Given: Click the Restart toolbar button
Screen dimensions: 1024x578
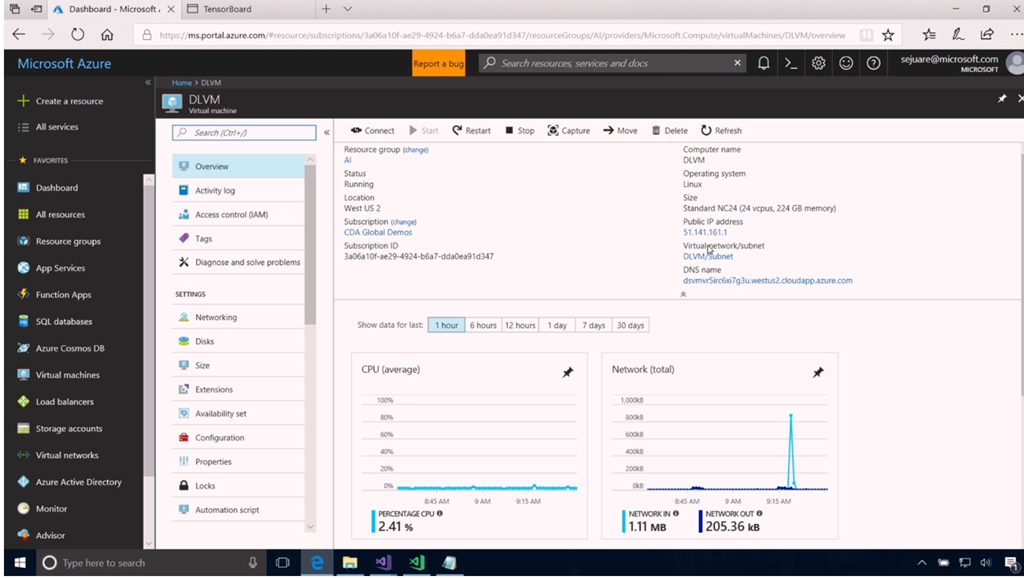Looking at the screenshot, I should pos(471,131).
